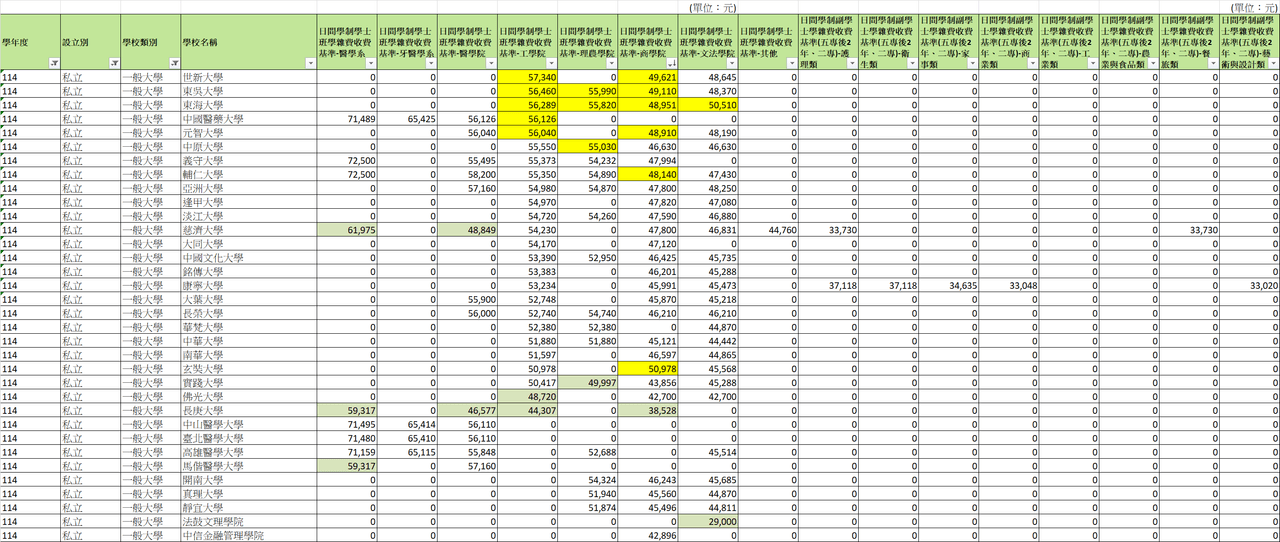Open filter dropdown for 農業與食品類 column

(x=1151, y=63)
